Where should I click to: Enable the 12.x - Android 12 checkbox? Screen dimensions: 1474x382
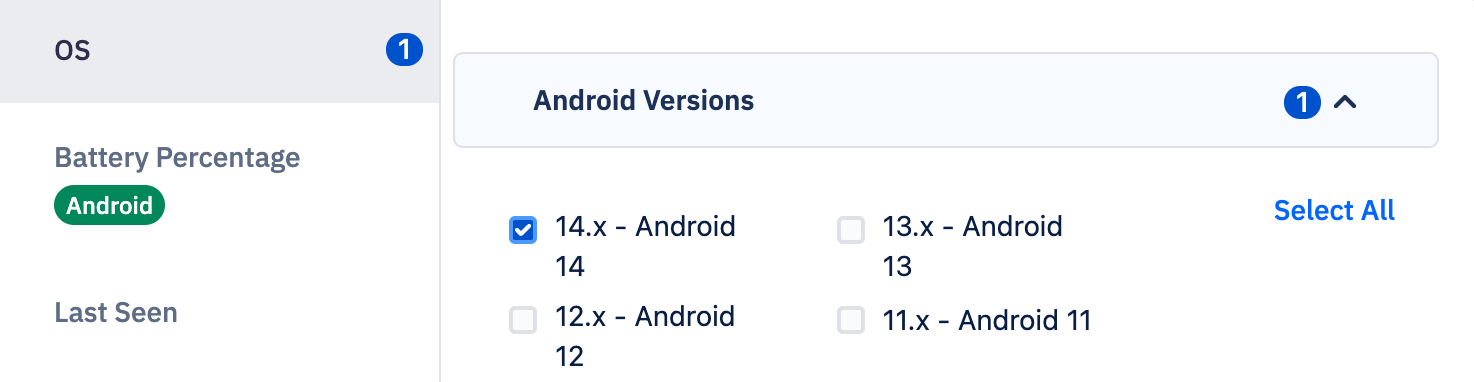523,320
